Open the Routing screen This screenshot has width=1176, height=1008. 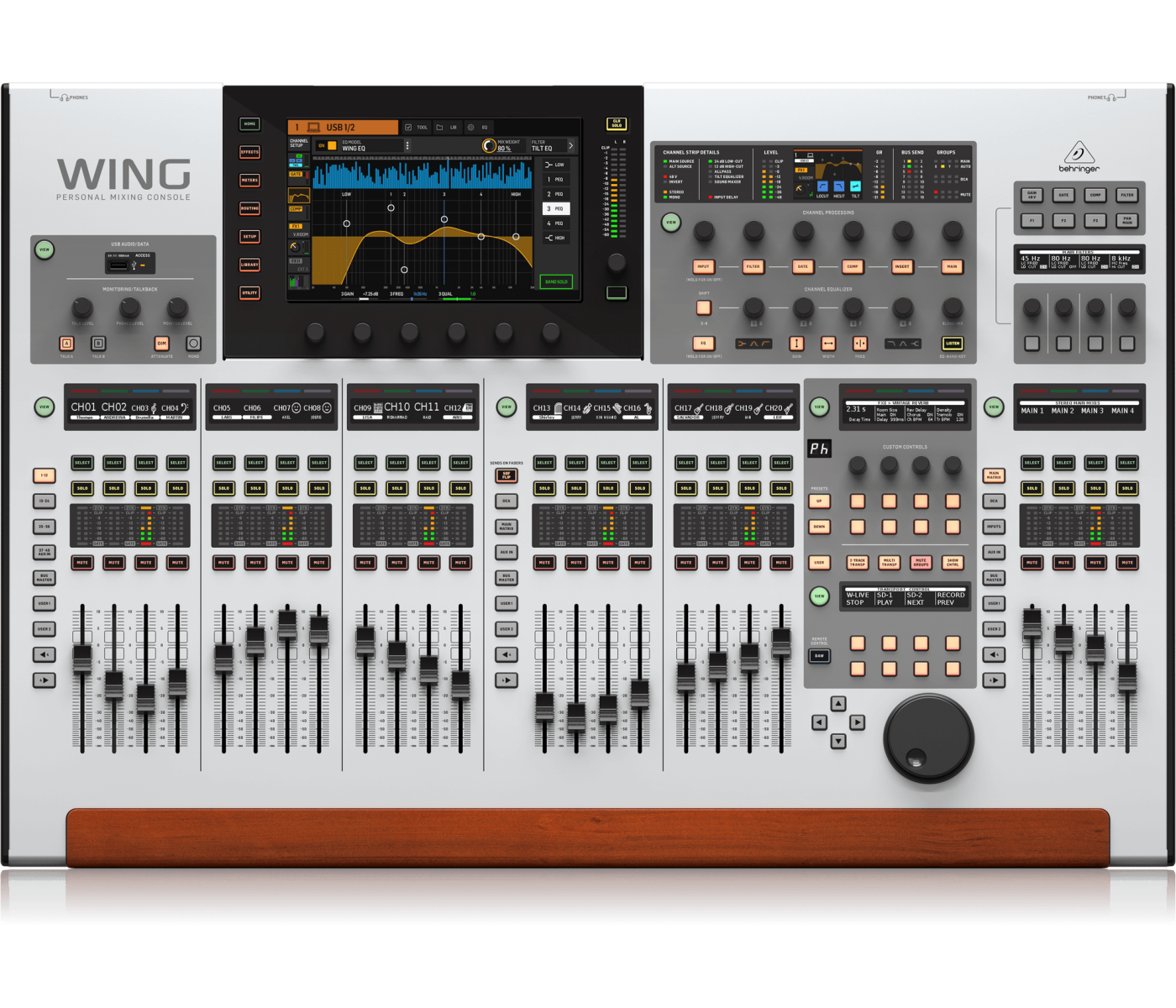249,208
